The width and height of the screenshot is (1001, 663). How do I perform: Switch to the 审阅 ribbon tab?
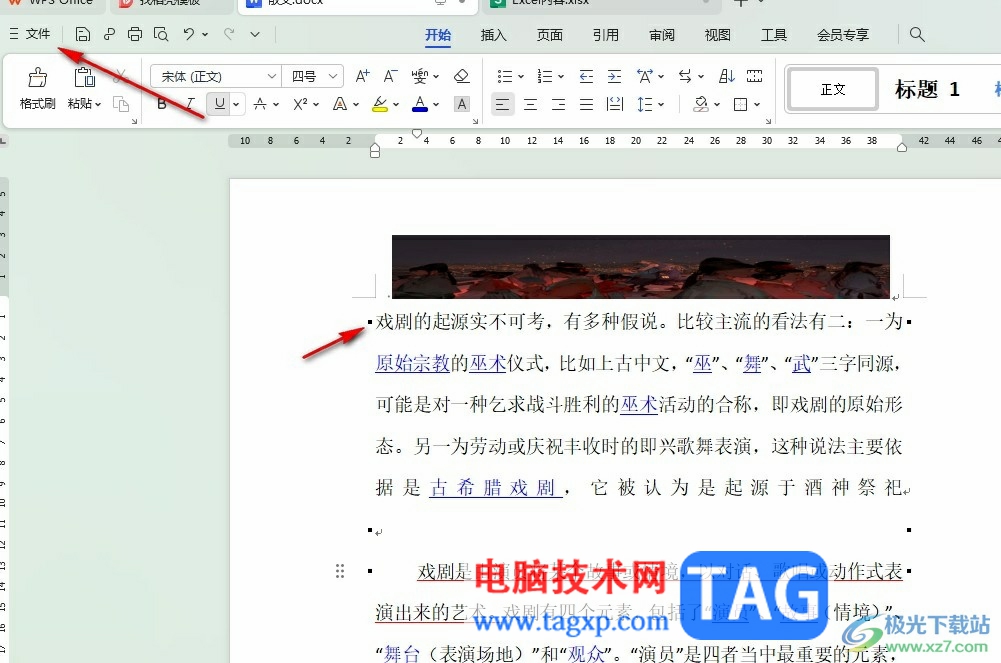pos(662,35)
